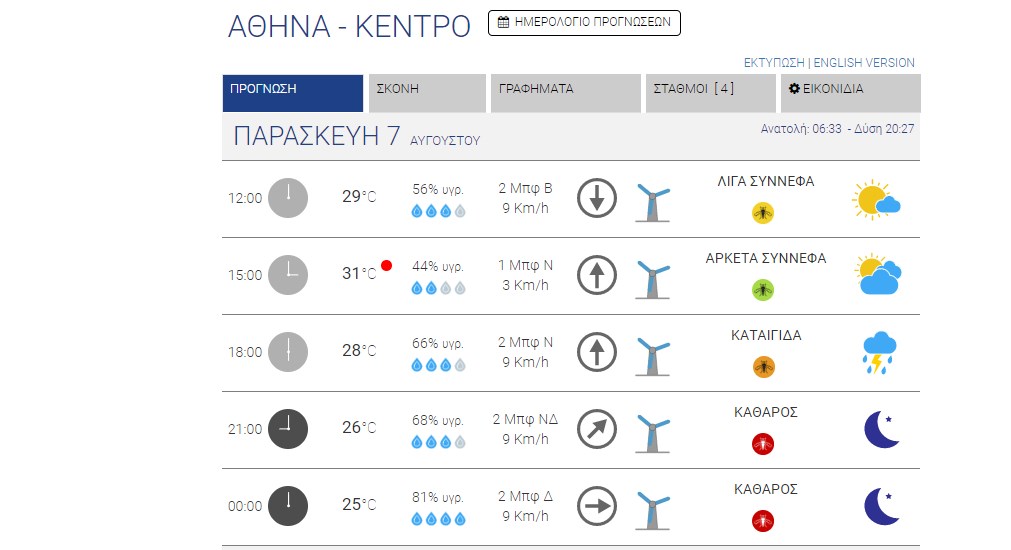
Task: Click the crescent moon icon at 00:00
Action: (881, 506)
